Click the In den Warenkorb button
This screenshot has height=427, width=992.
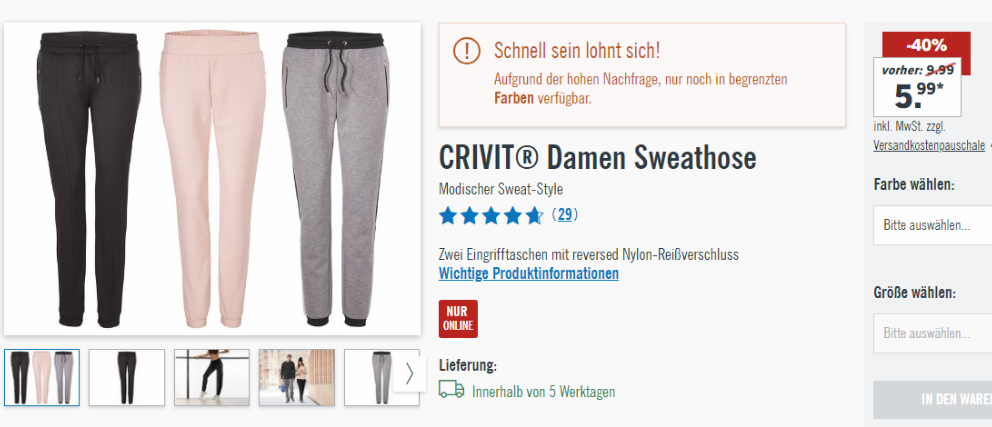point(933,400)
